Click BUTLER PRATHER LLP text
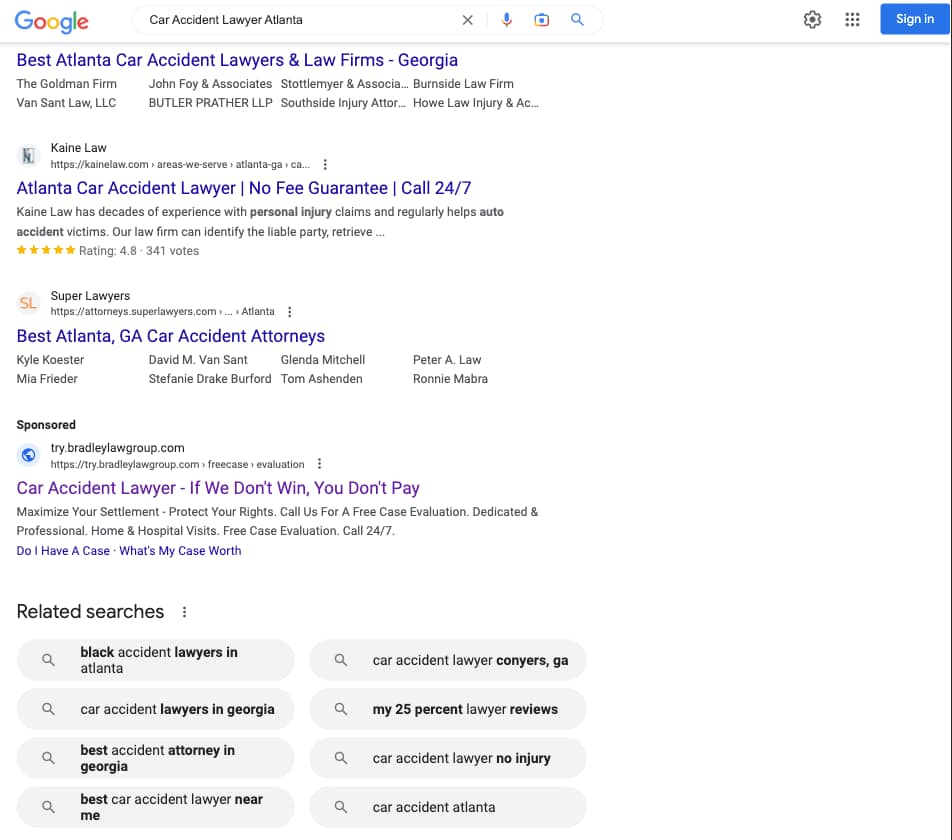 [211, 103]
